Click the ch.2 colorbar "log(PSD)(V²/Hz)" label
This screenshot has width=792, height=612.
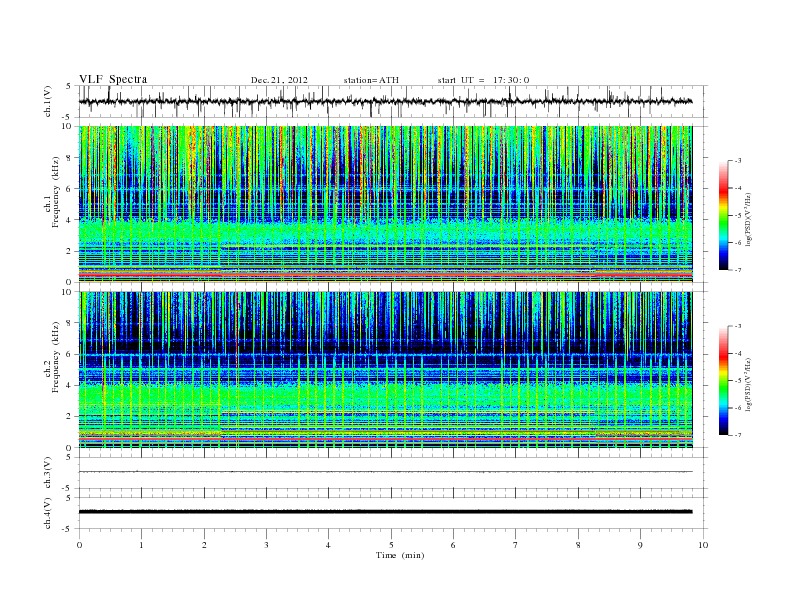click(748, 383)
